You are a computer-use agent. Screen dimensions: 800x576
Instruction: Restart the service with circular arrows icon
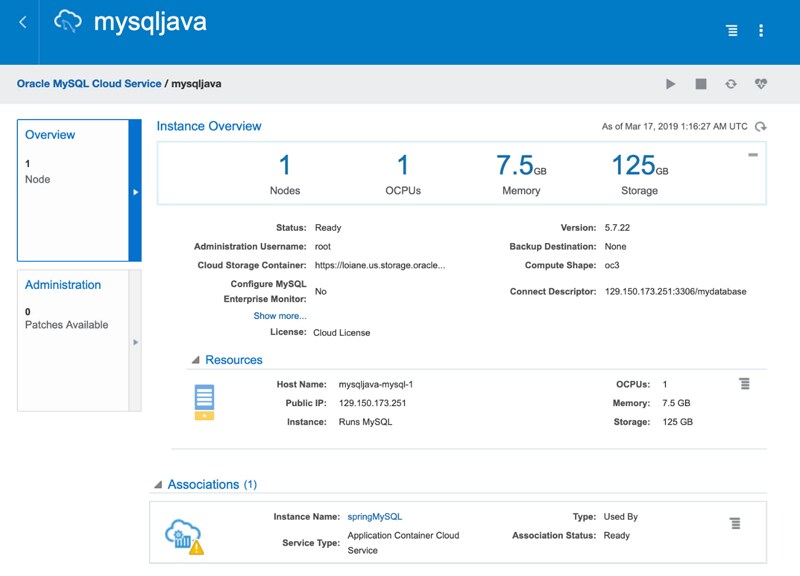pos(731,84)
